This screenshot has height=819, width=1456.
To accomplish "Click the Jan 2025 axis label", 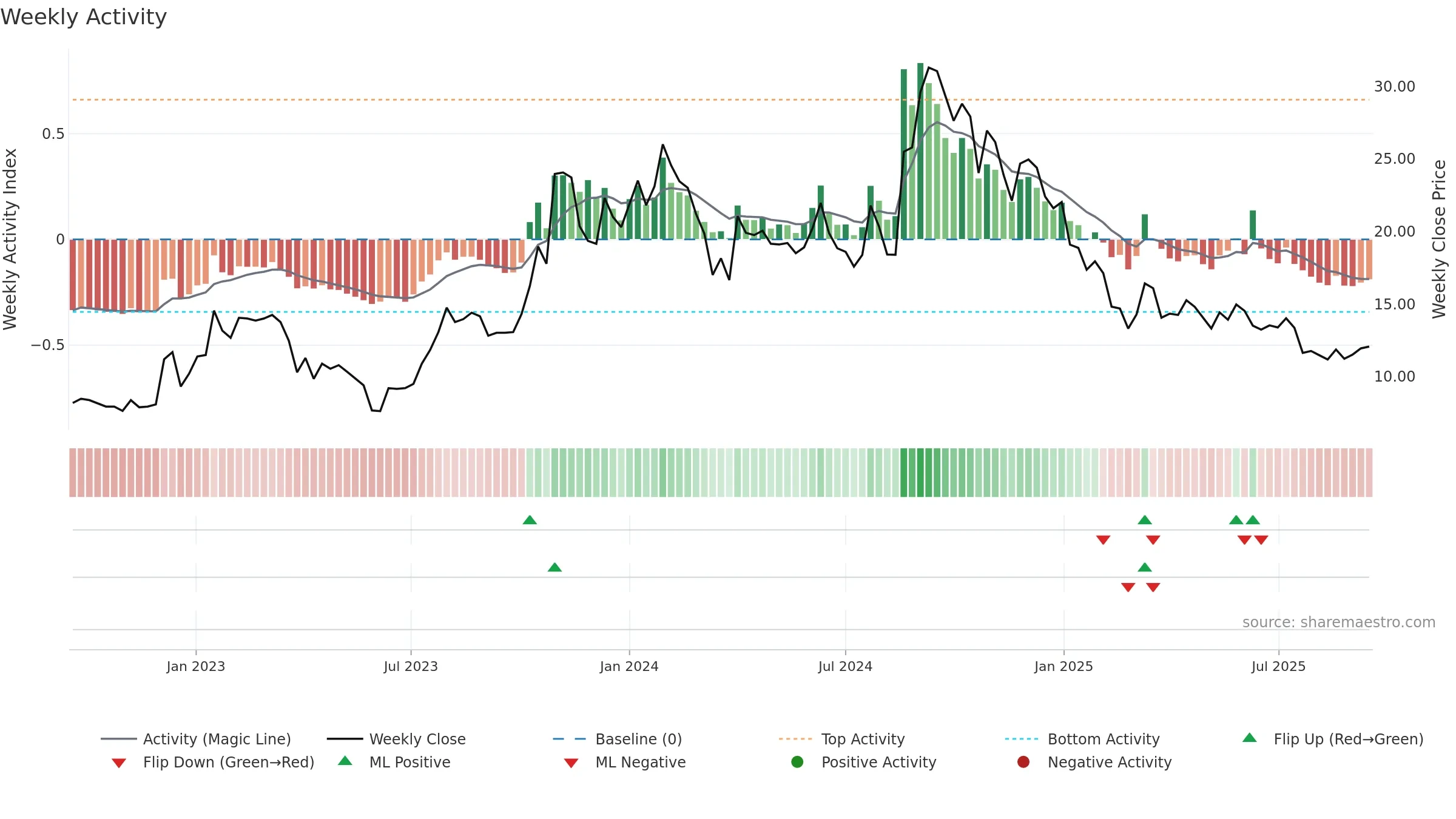I will click(x=1063, y=666).
